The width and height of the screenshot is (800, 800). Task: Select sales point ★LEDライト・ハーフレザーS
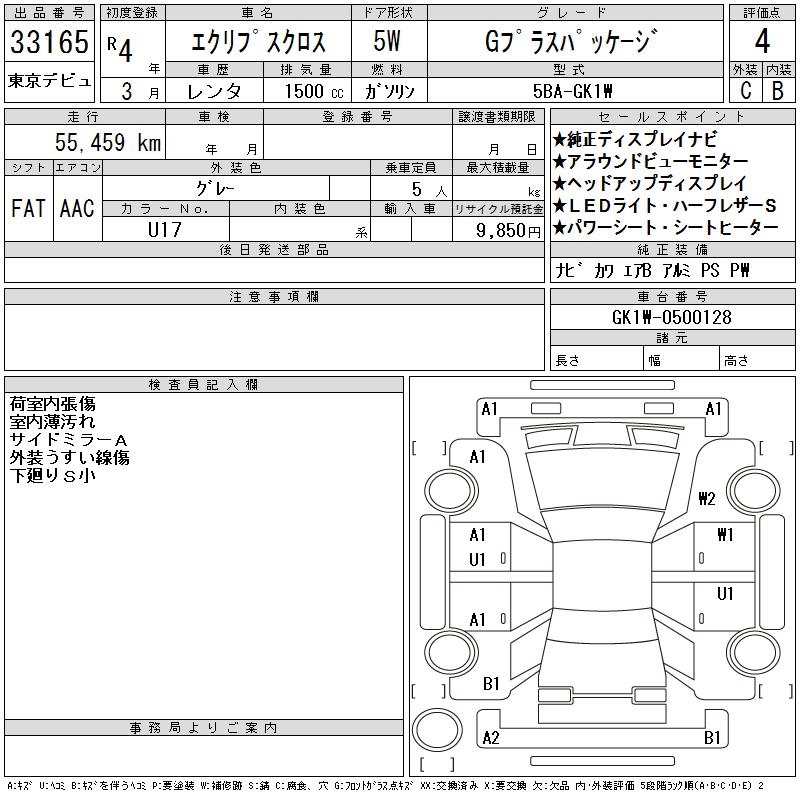[664, 206]
